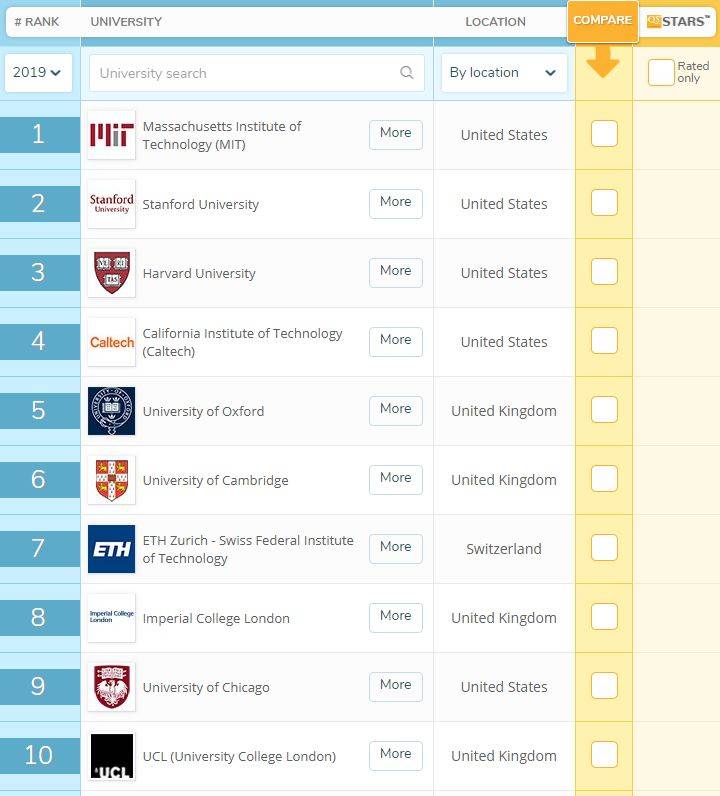The height and width of the screenshot is (796, 720).
Task: Open the Harvard University crest logo
Action: click(x=111, y=273)
